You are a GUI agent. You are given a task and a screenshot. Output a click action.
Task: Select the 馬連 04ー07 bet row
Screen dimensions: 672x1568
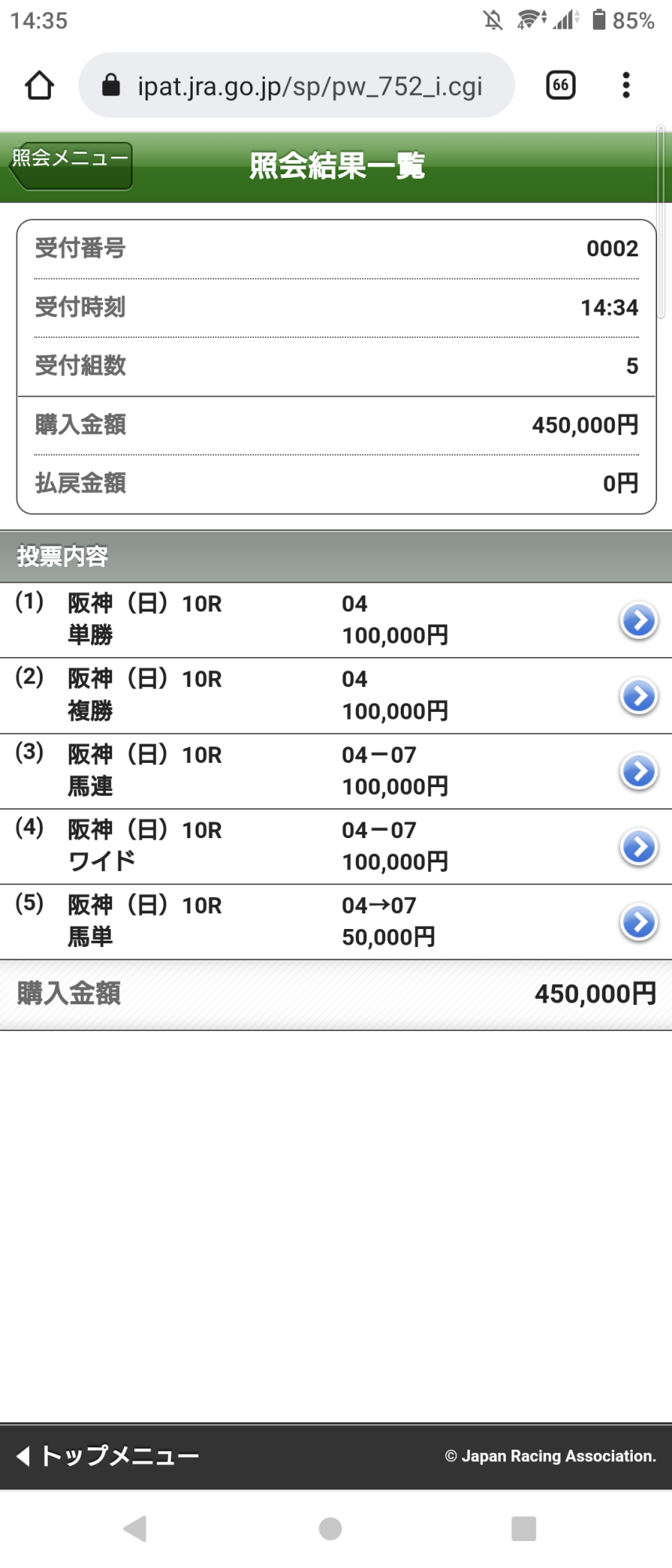336,771
